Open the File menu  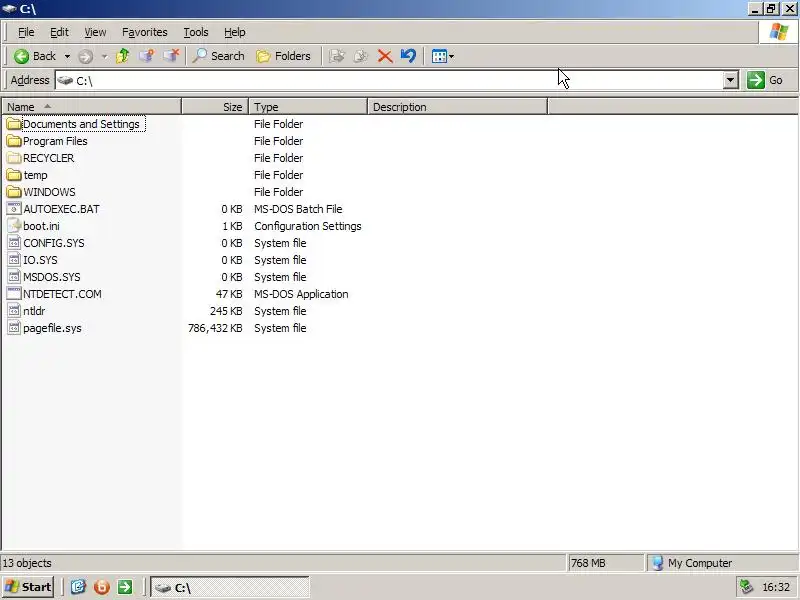point(26,32)
